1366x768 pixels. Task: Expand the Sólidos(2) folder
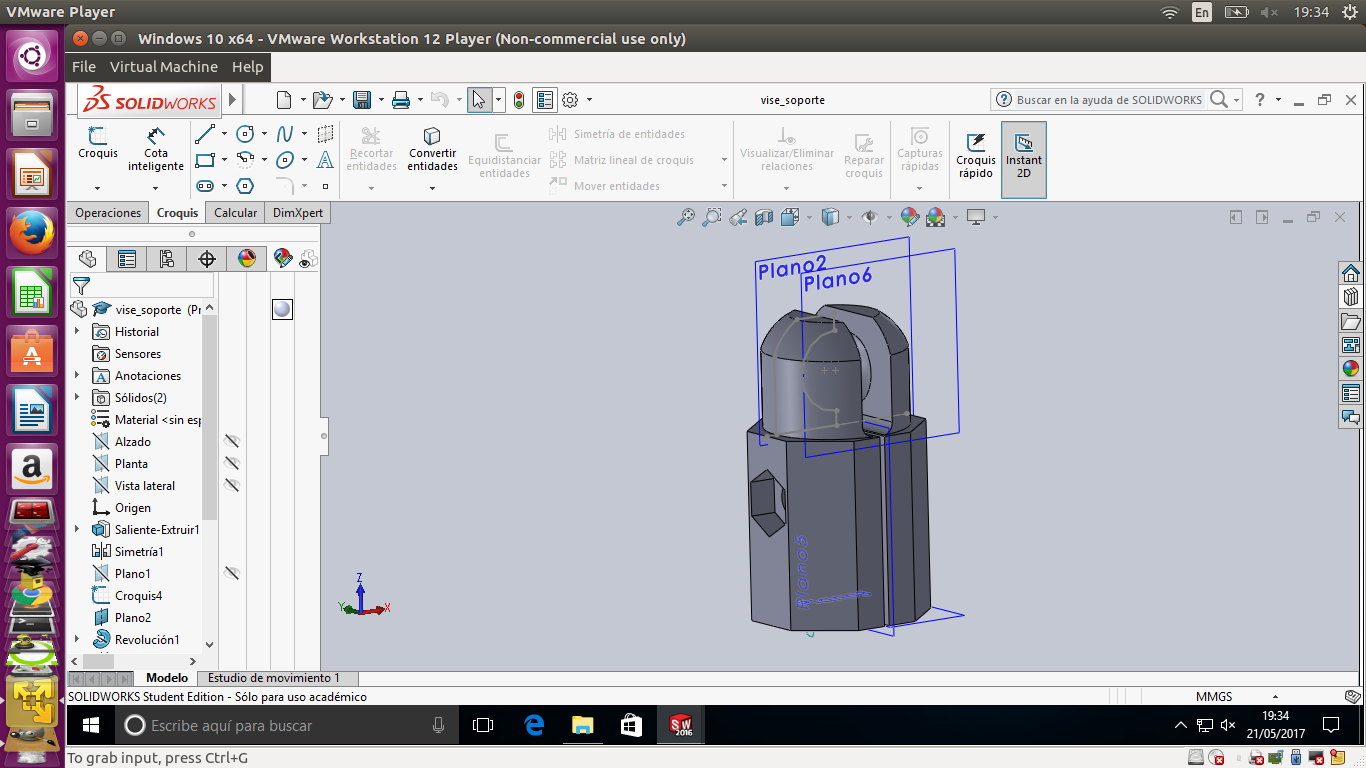point(77,398)
